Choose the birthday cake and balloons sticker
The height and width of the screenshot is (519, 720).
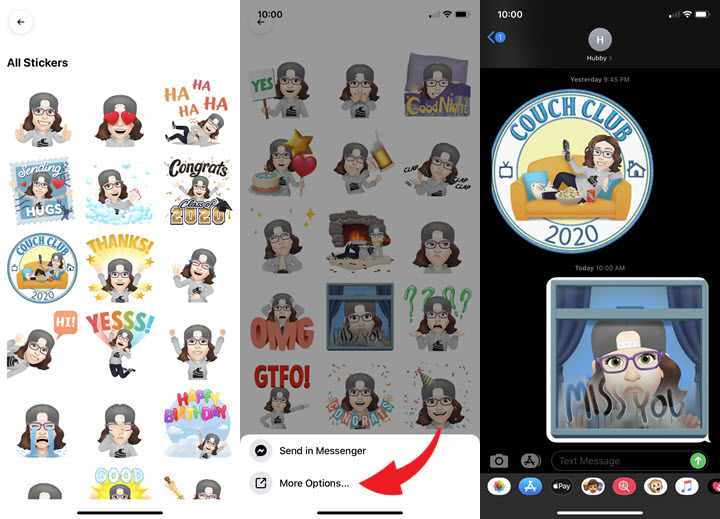click(x=284, y=164)
